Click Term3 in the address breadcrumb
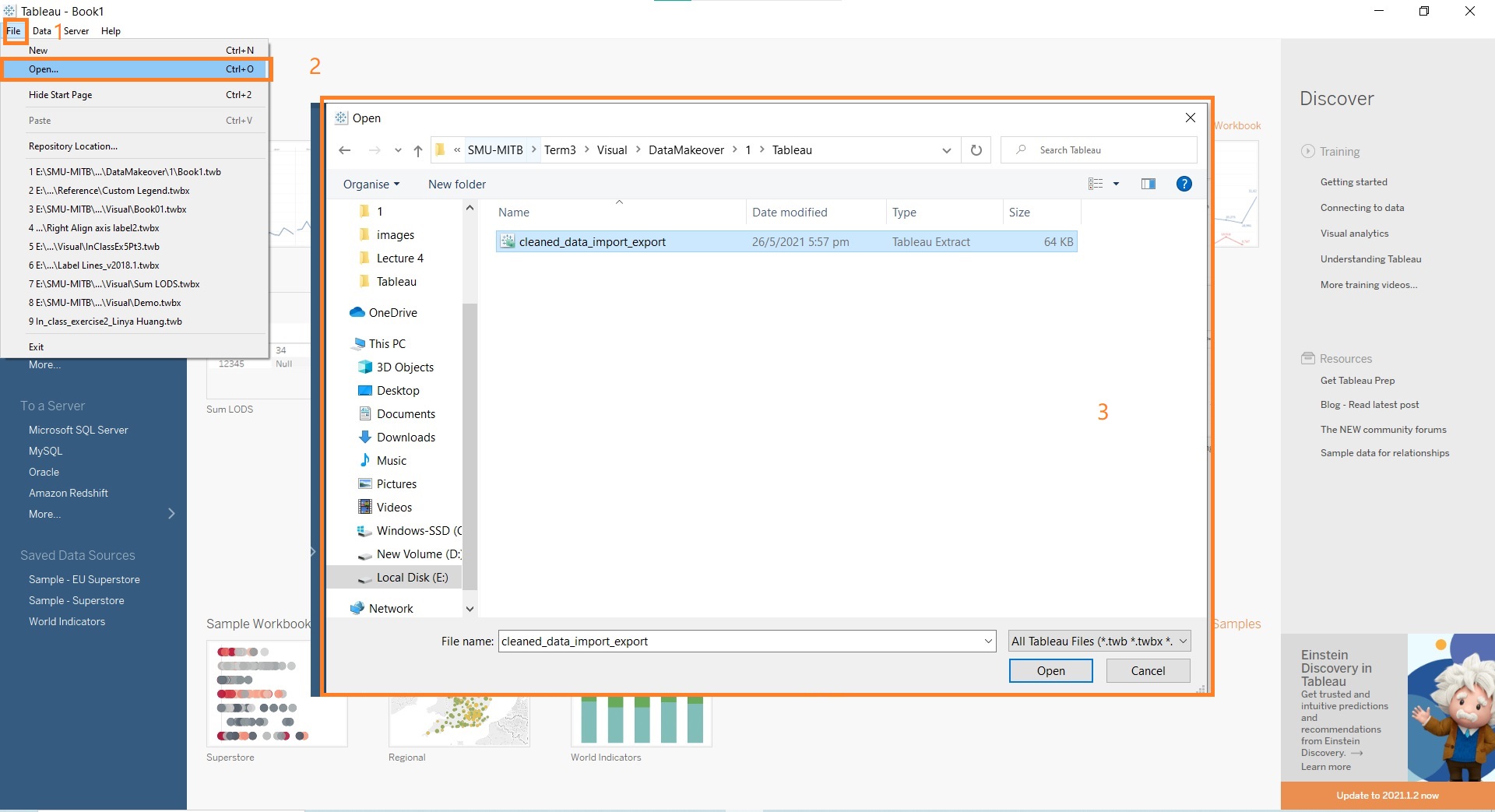The height and width of the screenshot is (812, 1495). click(560, 150)
